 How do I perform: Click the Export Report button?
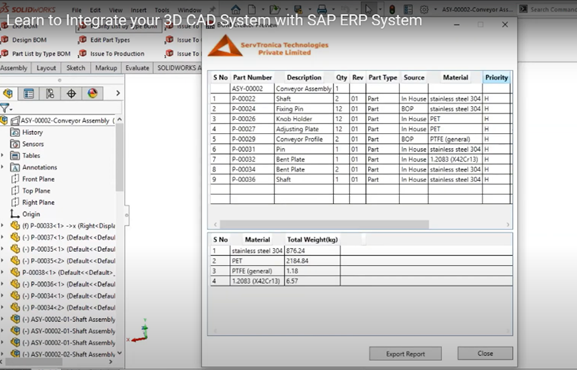(x=406, y=354)
